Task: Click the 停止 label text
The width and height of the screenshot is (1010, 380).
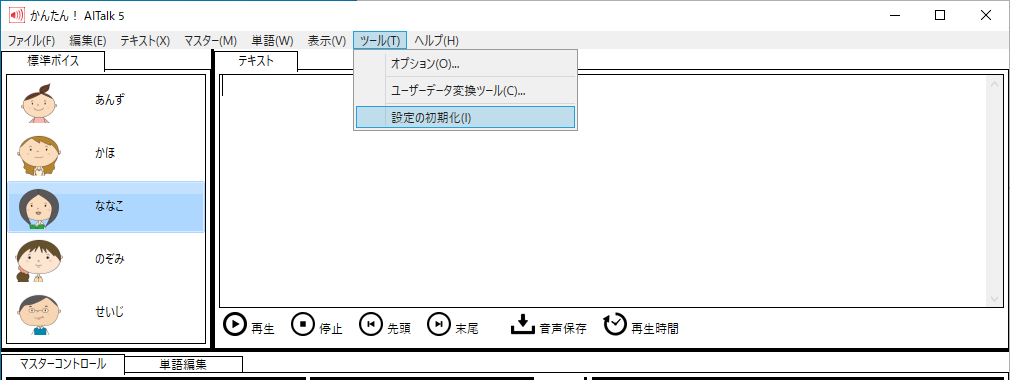Action: pyautogui.click(x=330, y=329)
